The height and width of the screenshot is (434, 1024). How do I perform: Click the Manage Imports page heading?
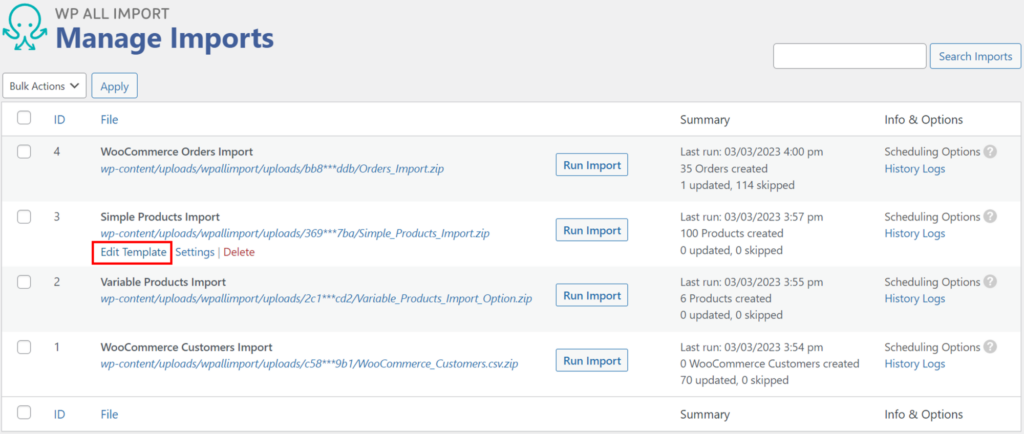[x=164, y=39]
